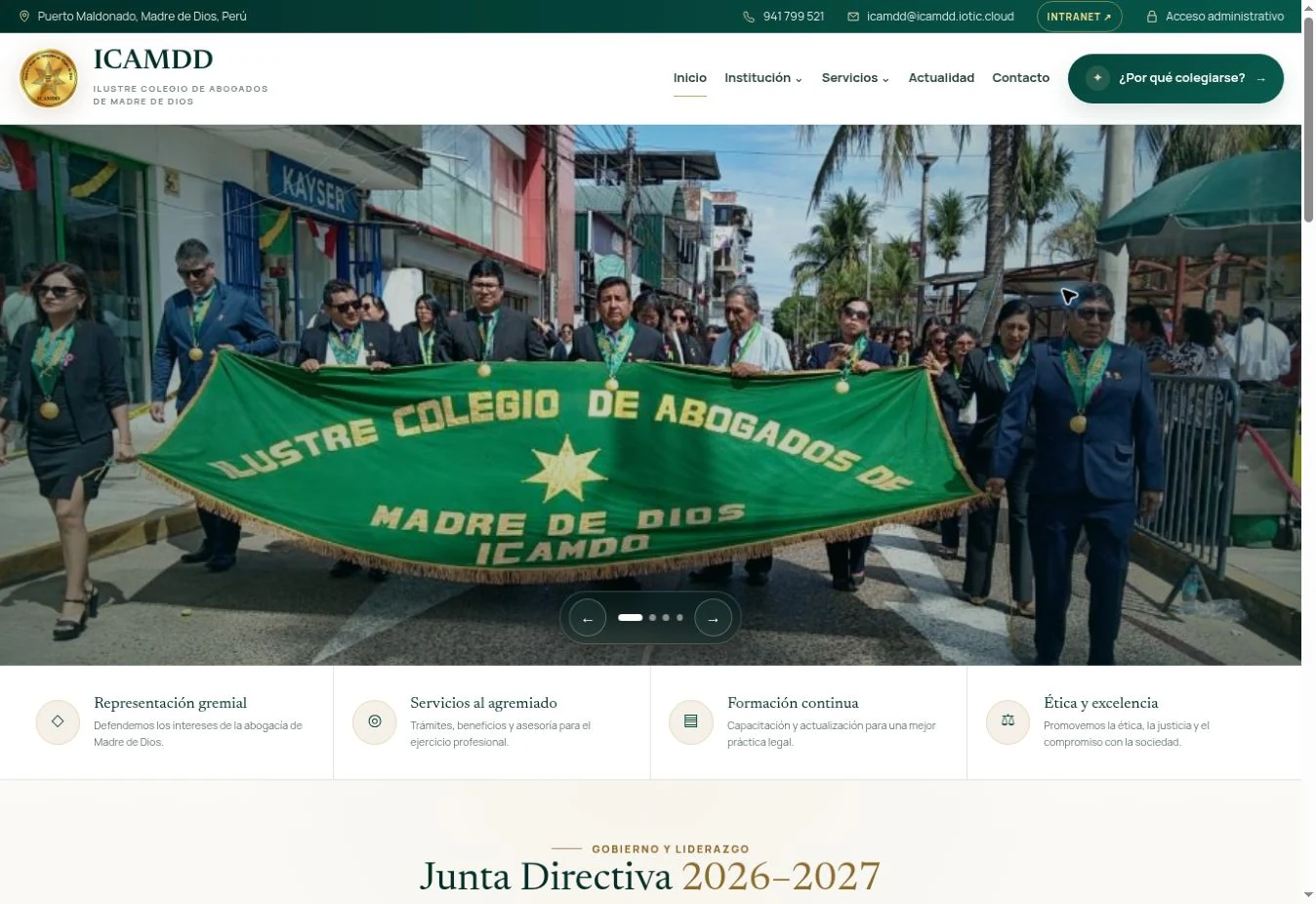Click the diamond icon for Representación gremial
The height and width of the screenshot is (904, 1316).
58,721
